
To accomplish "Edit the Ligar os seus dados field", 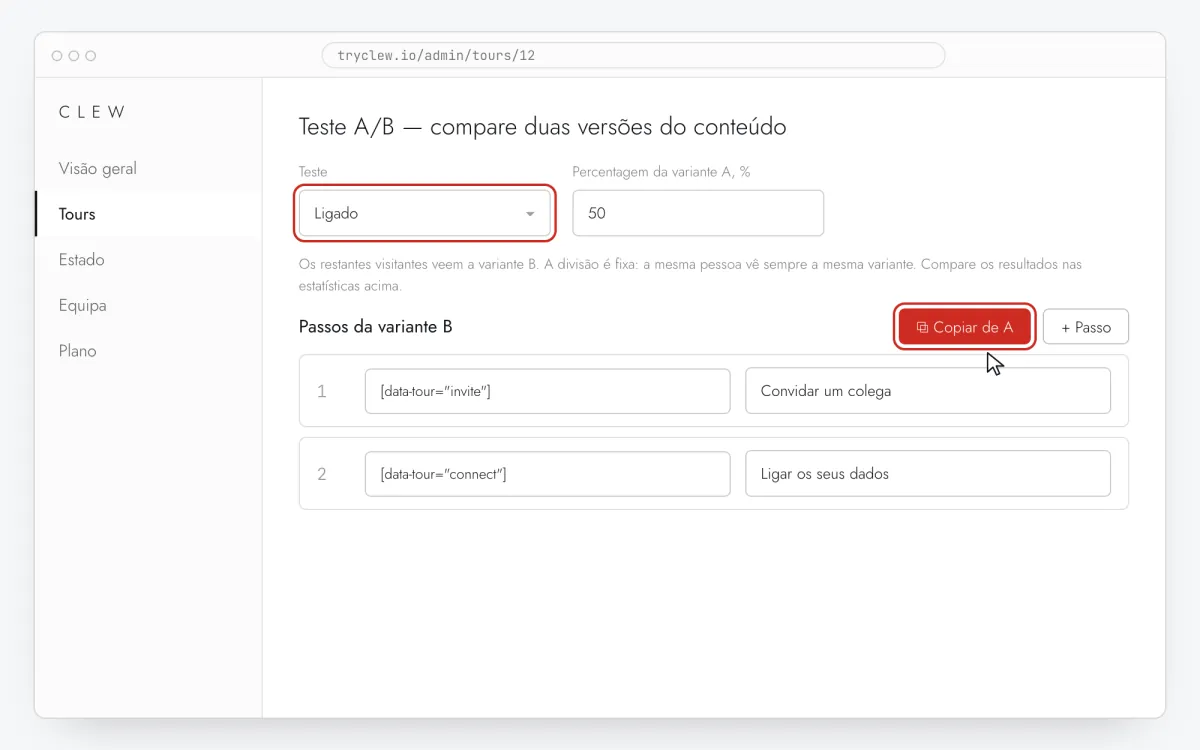I will [928, 474].
